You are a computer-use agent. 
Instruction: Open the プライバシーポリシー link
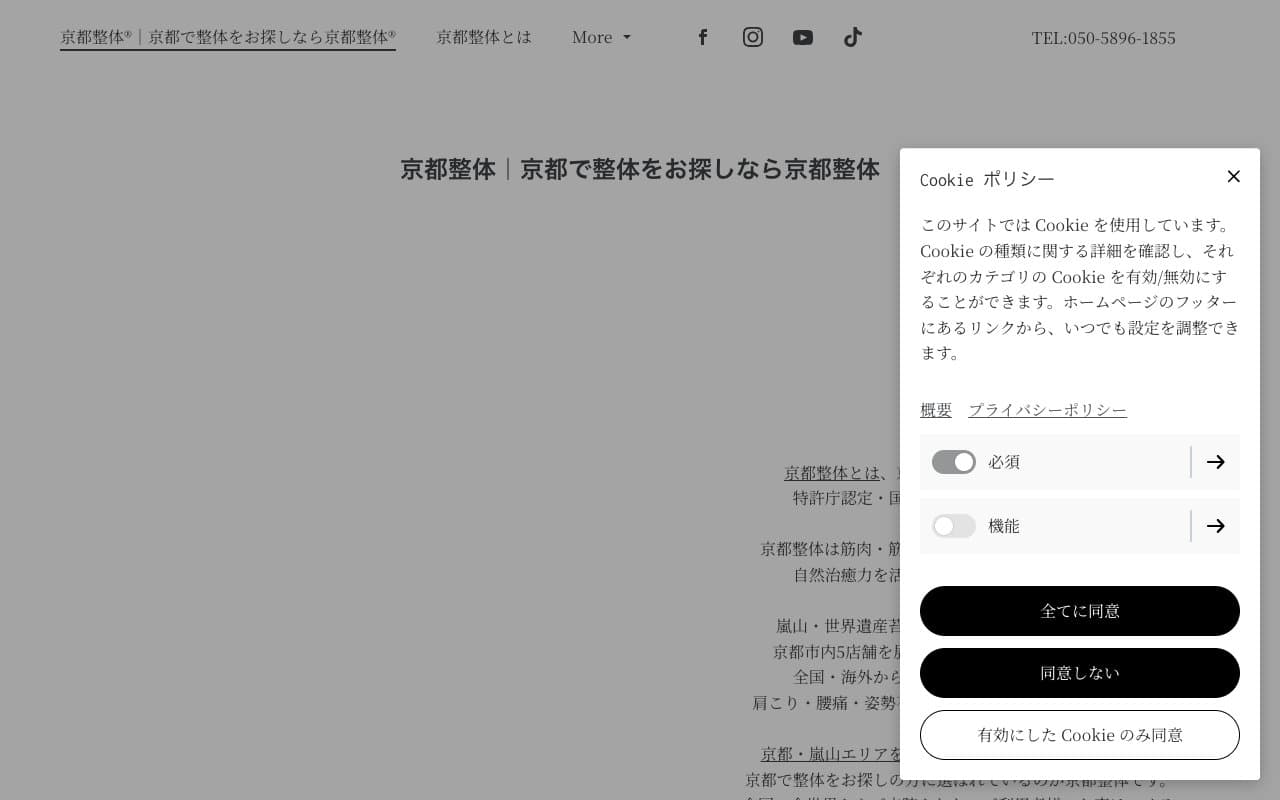click(x=1047, y=409)
